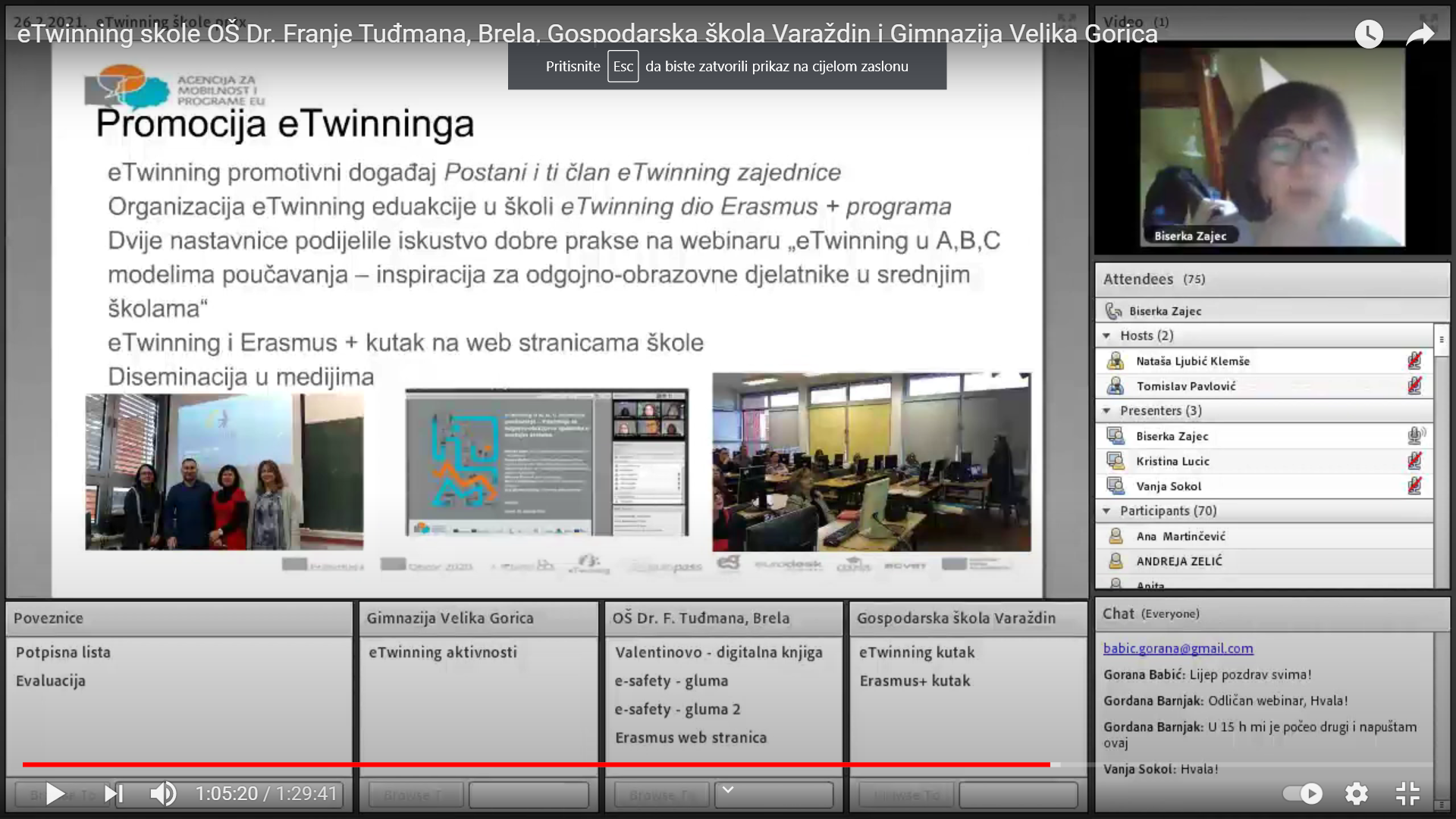
Task: Click Tomislav Pavlović muted microphone icon
Action: tap(1414, 386)
